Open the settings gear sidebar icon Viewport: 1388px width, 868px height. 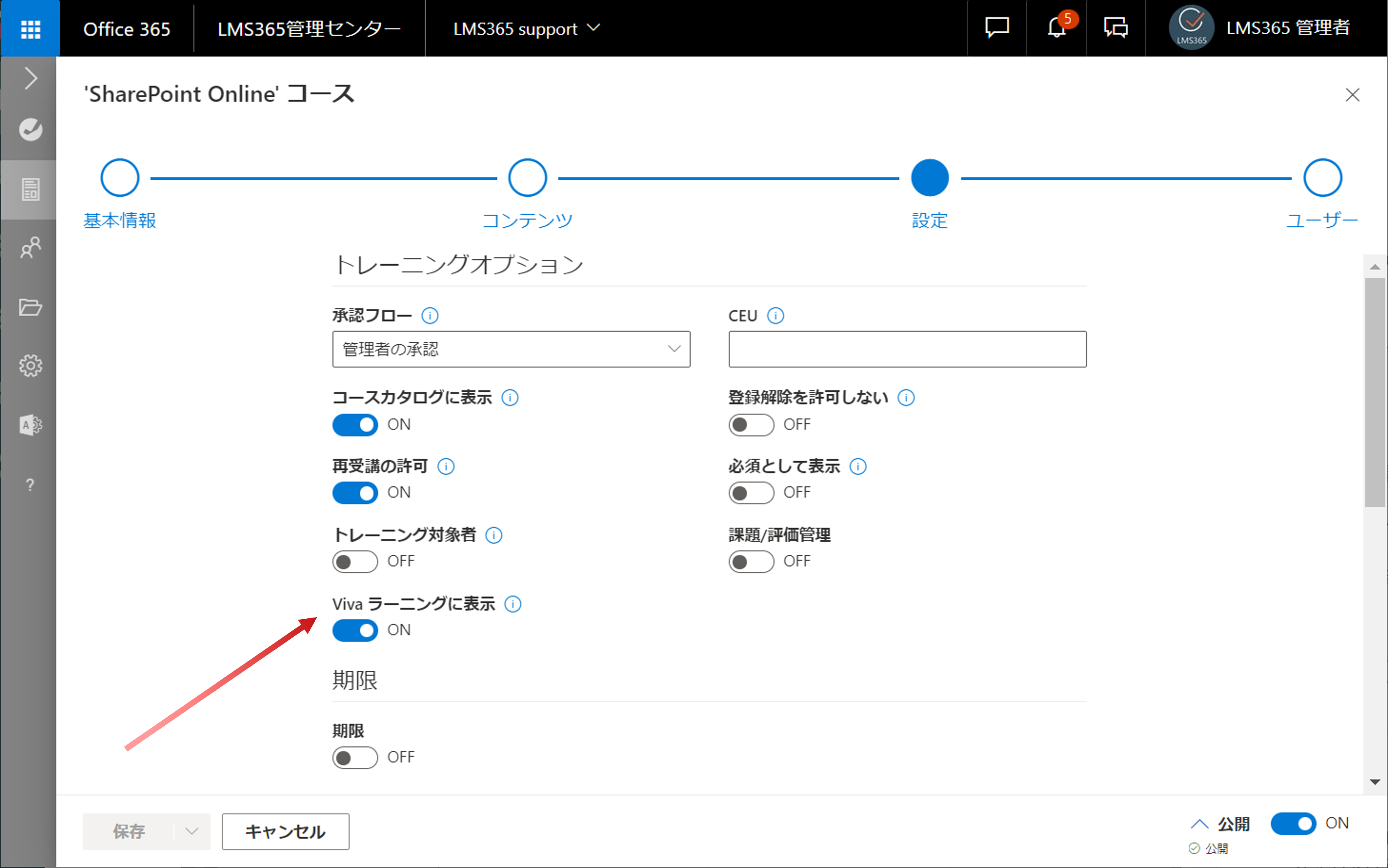(30, 366)
